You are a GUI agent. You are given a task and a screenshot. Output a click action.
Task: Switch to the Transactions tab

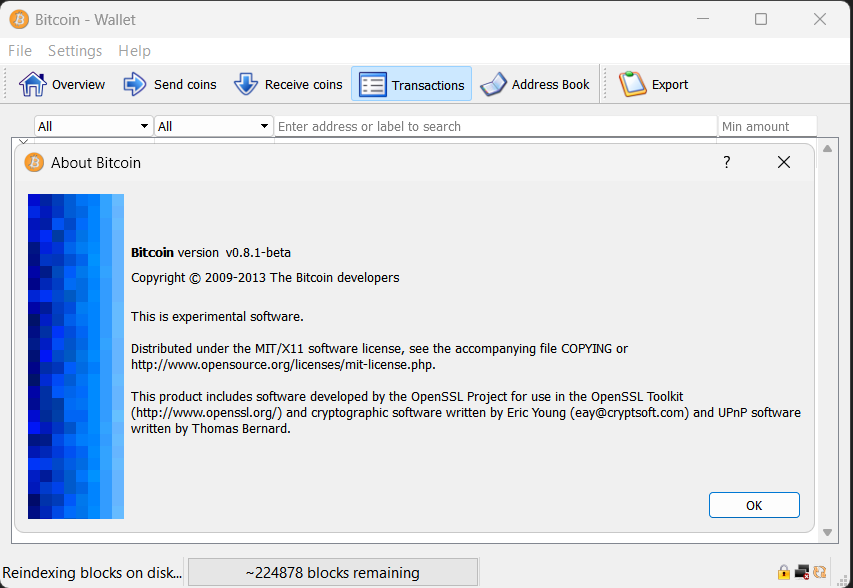[x=411, y=84]
